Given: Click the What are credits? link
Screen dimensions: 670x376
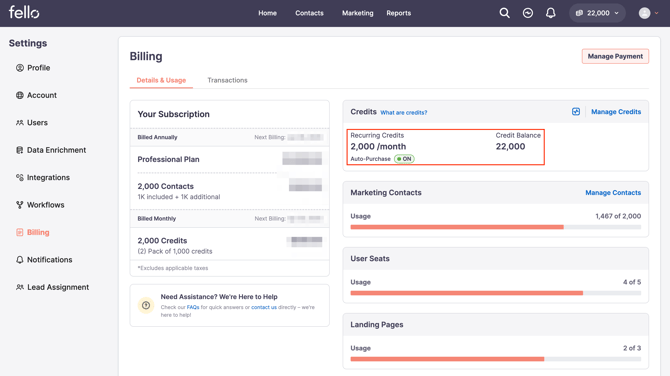Looking at the screenshot, I should pyautogui.click(x=404, y=112).
